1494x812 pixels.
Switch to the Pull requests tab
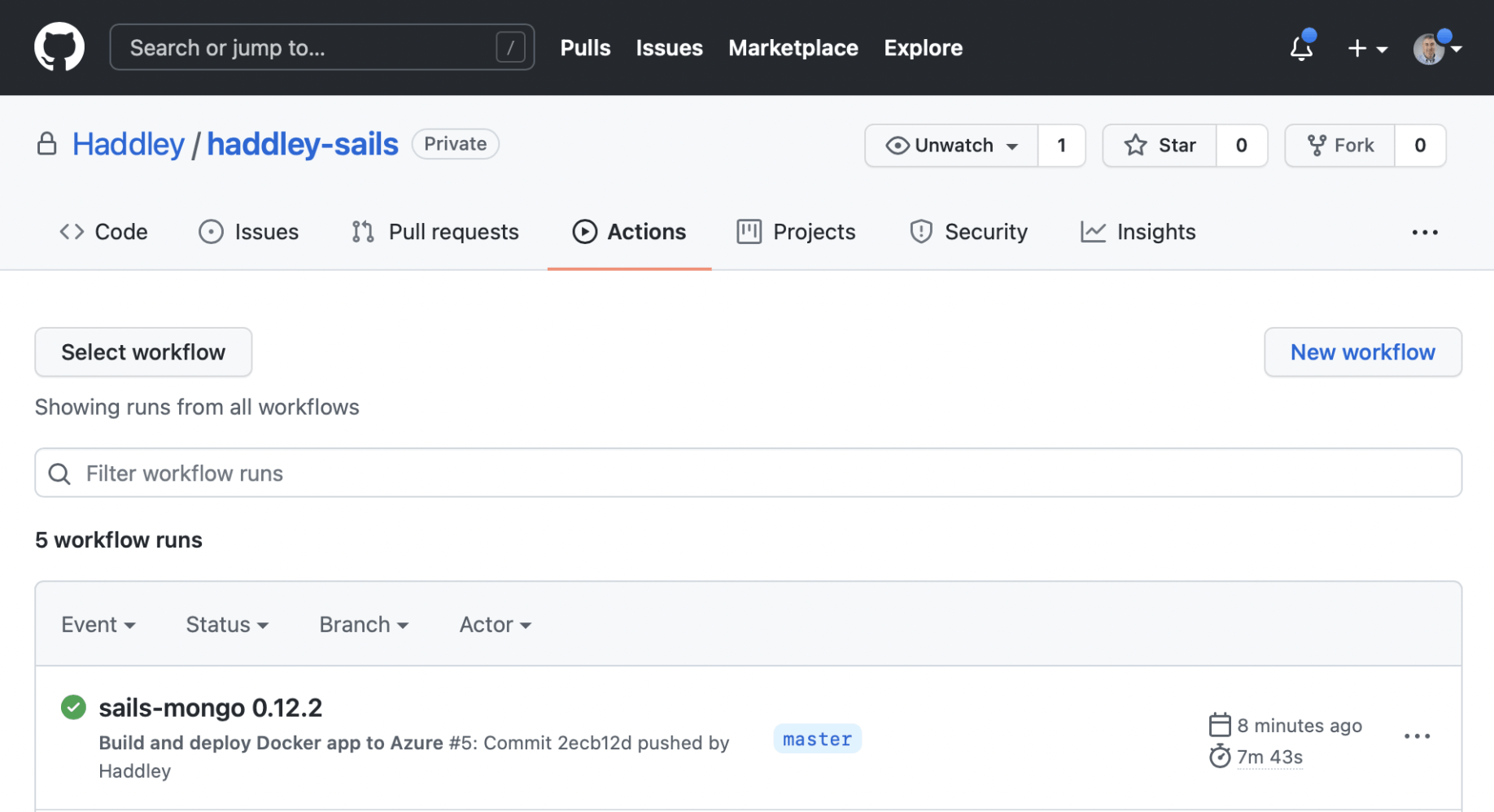435,232
